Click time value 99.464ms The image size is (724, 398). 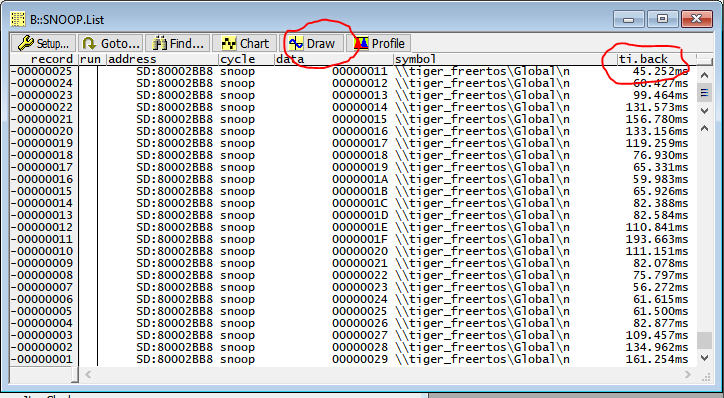coord(660,95)
